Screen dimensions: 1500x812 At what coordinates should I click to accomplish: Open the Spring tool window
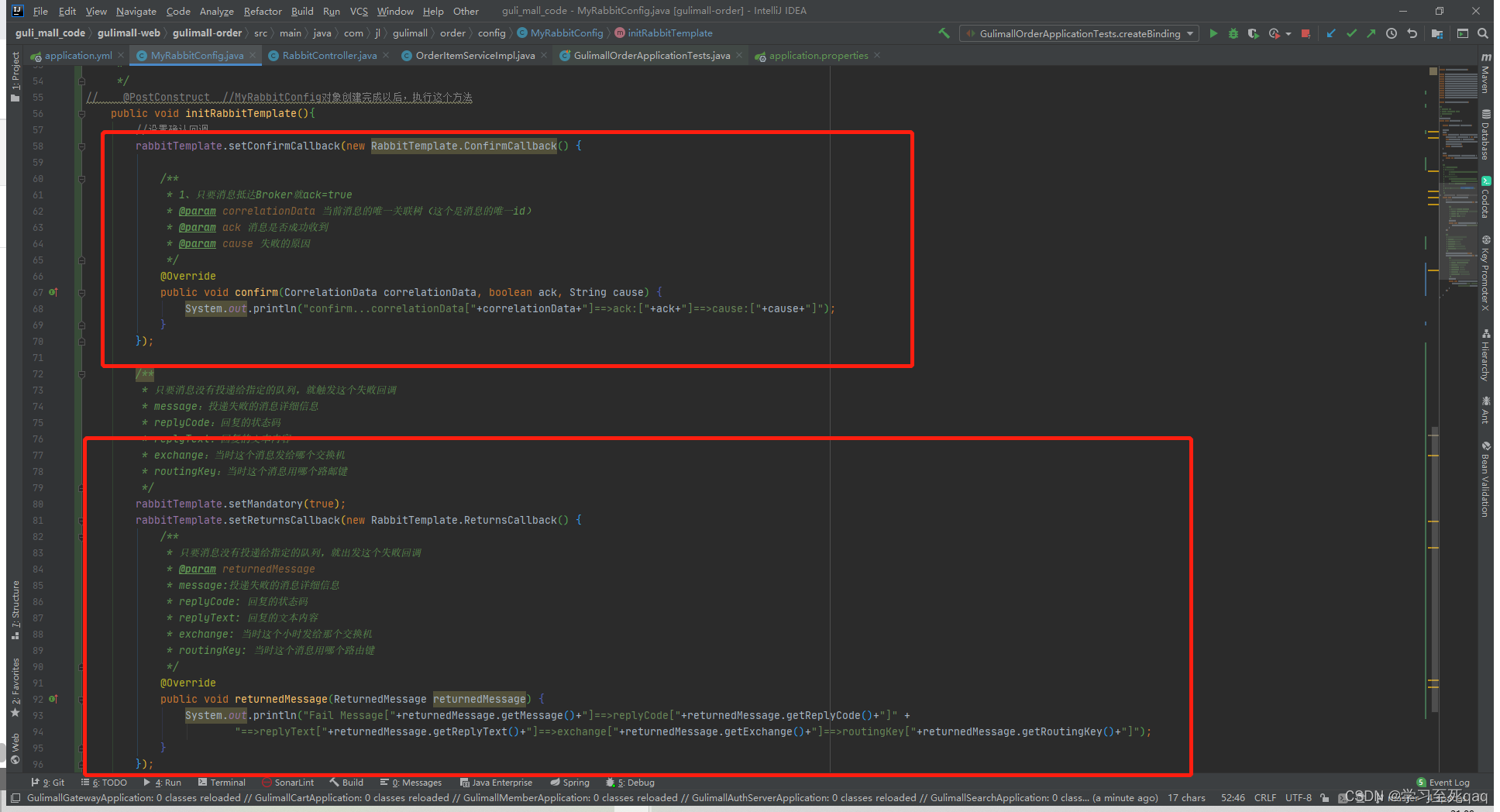(569, 783)
